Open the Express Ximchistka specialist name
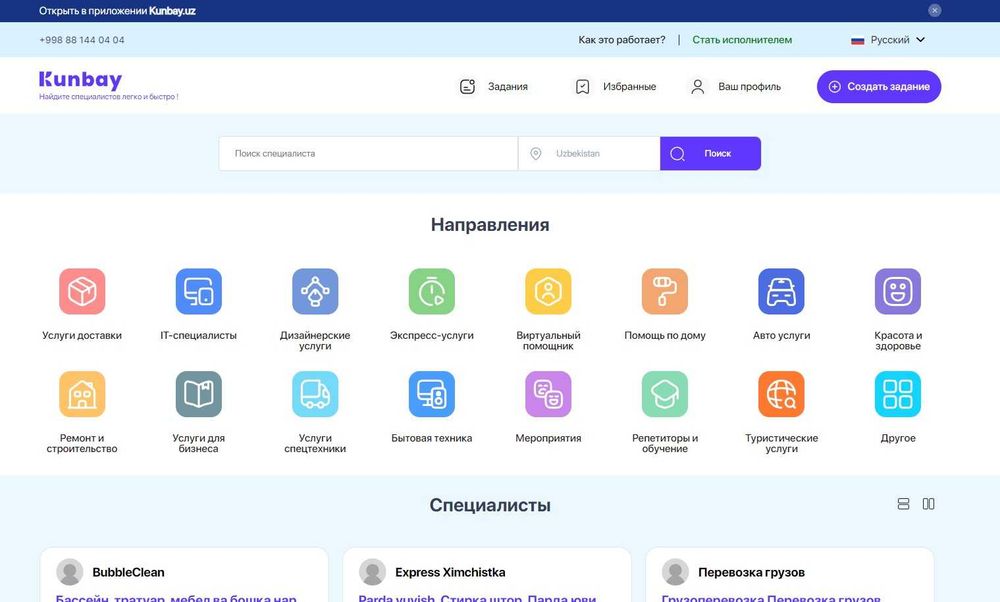This screenshot has width=1000, height=602. (x=450, y=572)
